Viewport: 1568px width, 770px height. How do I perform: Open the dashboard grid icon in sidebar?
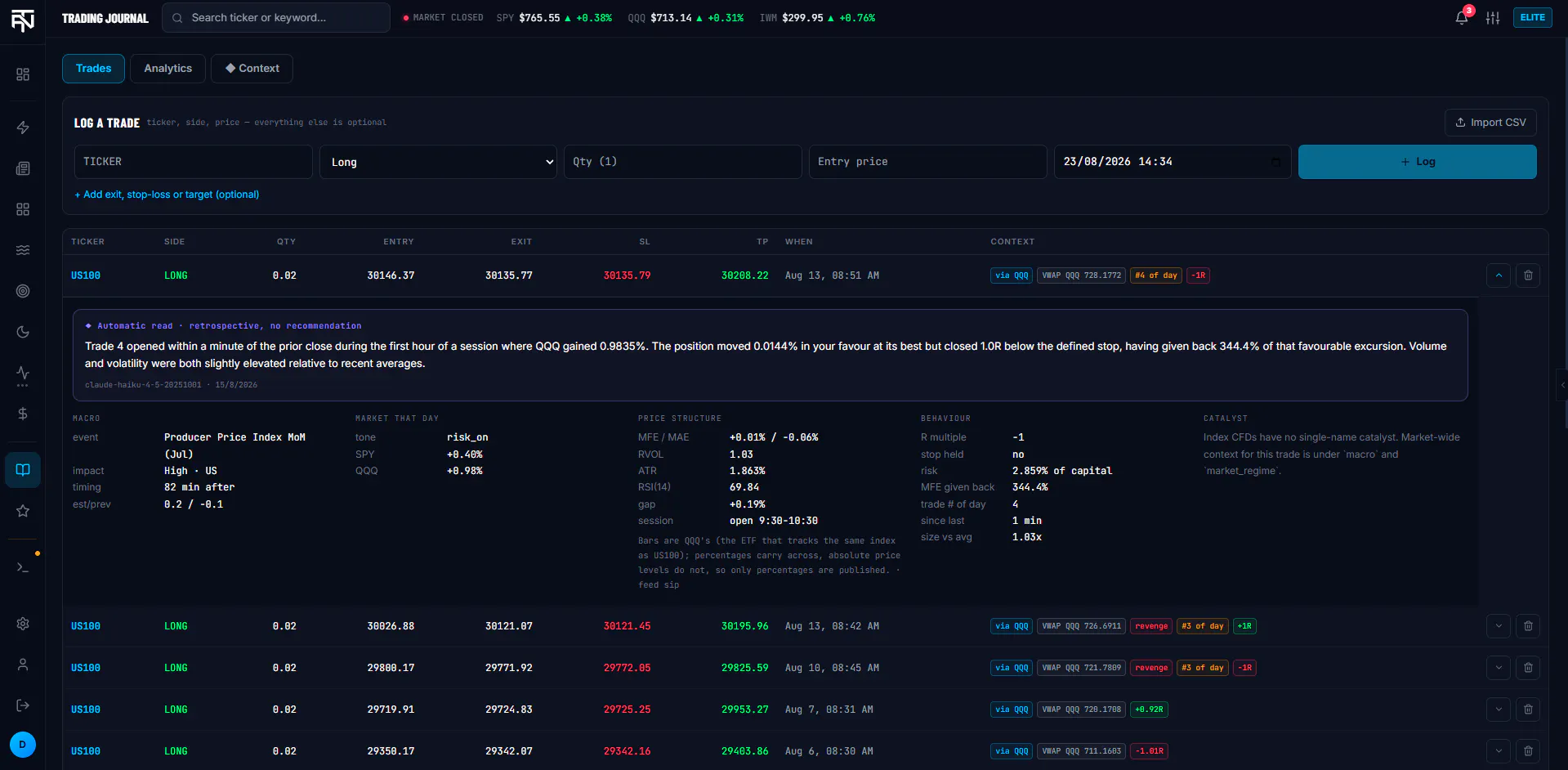(x=23, y=74)
